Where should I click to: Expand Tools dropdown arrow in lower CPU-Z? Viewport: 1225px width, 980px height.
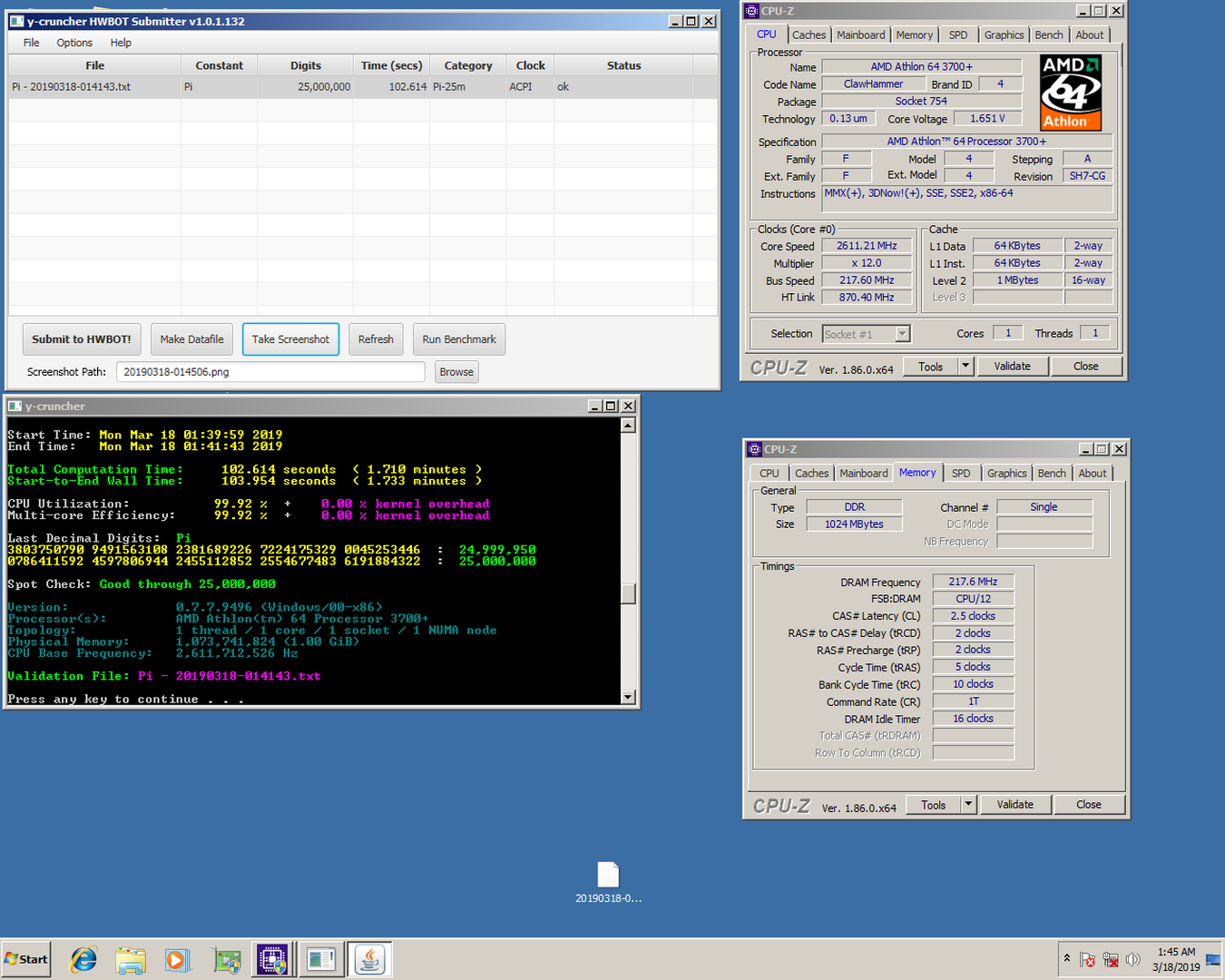(x=968, y=805)
